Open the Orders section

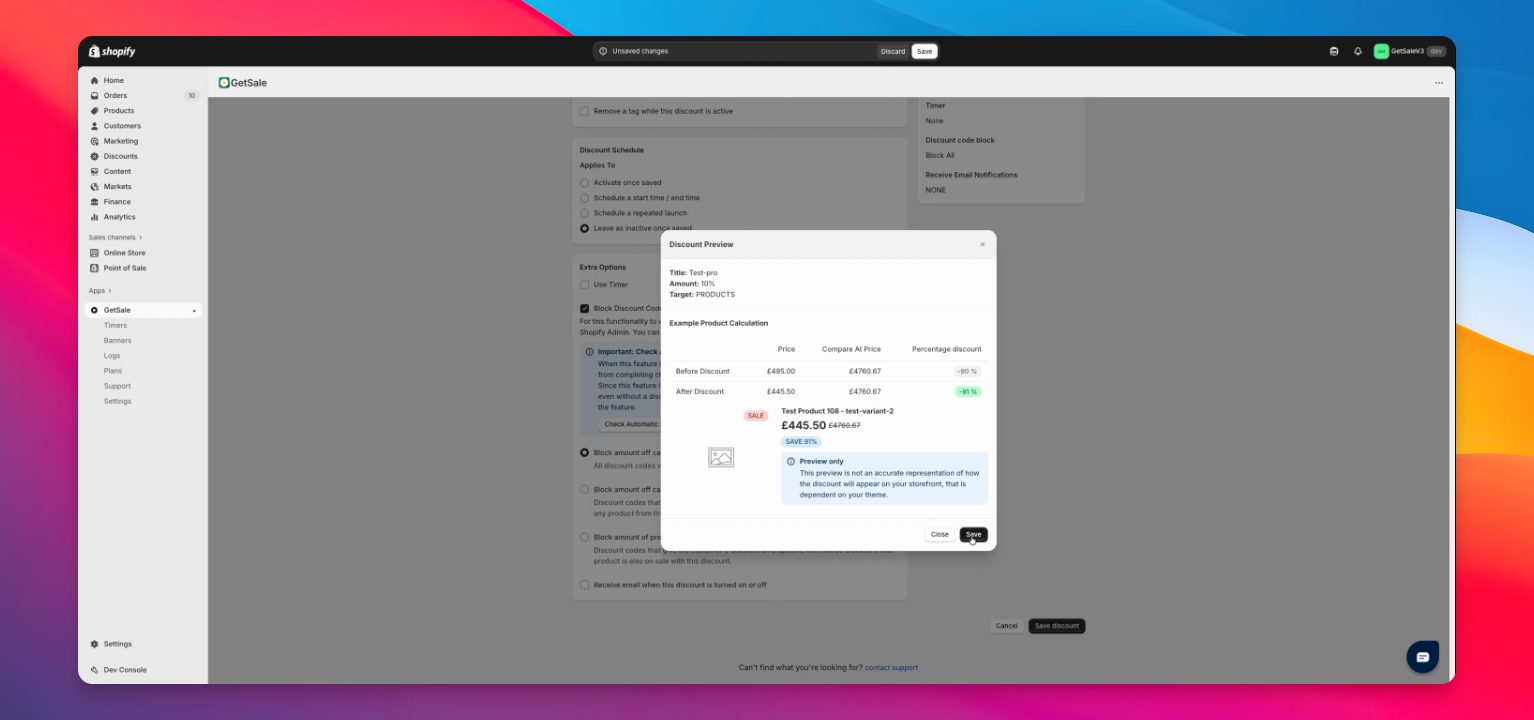[x=115, y=96]
